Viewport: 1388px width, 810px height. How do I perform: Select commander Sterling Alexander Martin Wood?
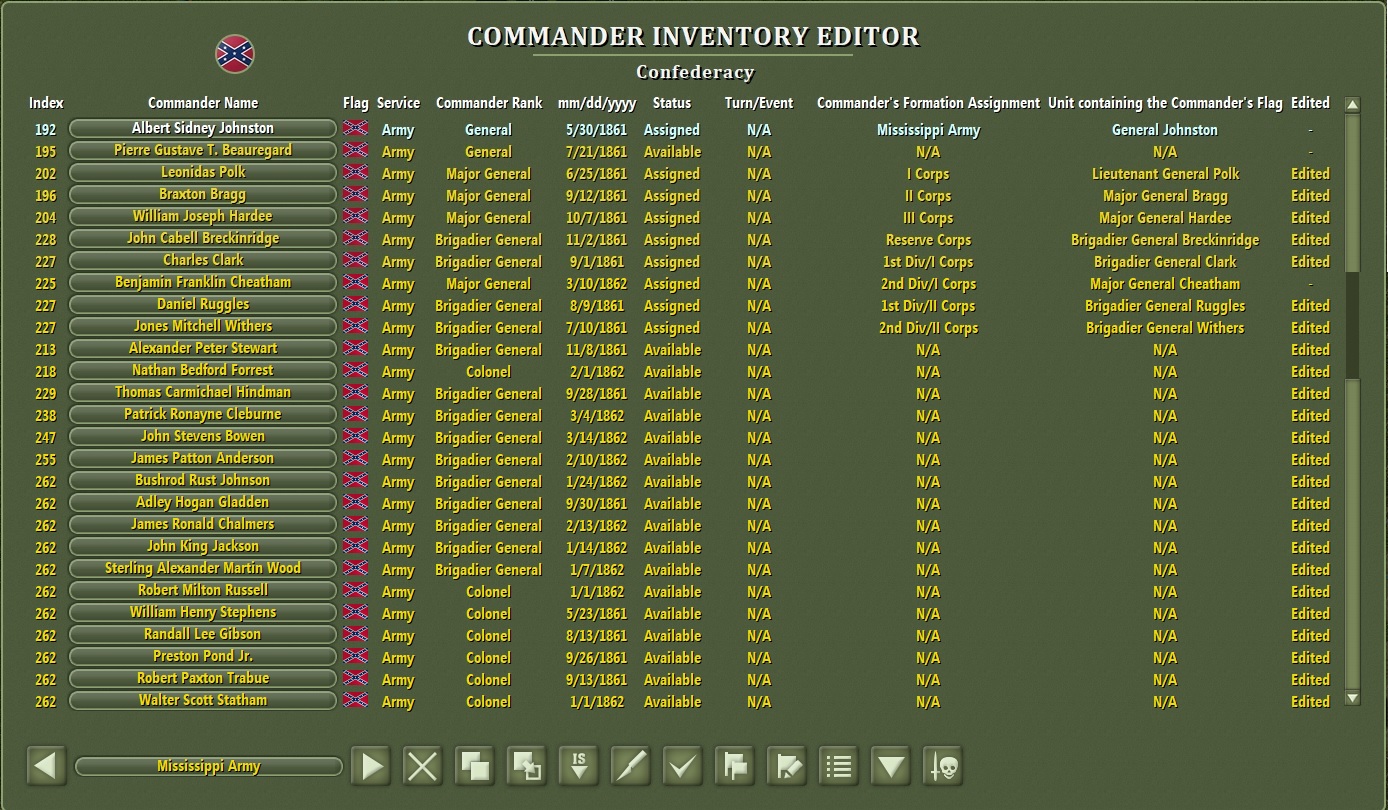[x=203, y=568]
